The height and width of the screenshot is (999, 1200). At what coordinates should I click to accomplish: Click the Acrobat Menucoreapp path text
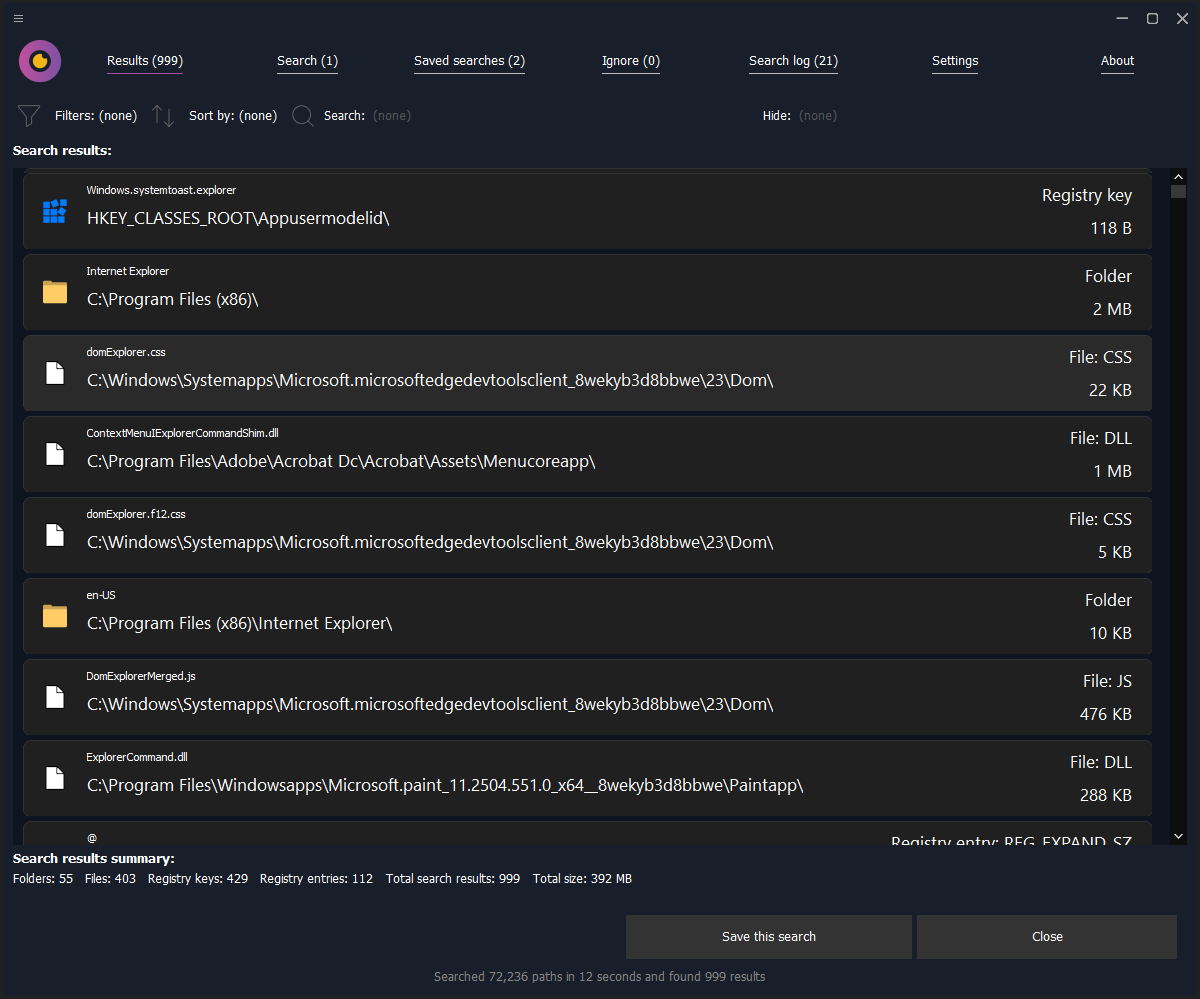(x=342, y=461)
